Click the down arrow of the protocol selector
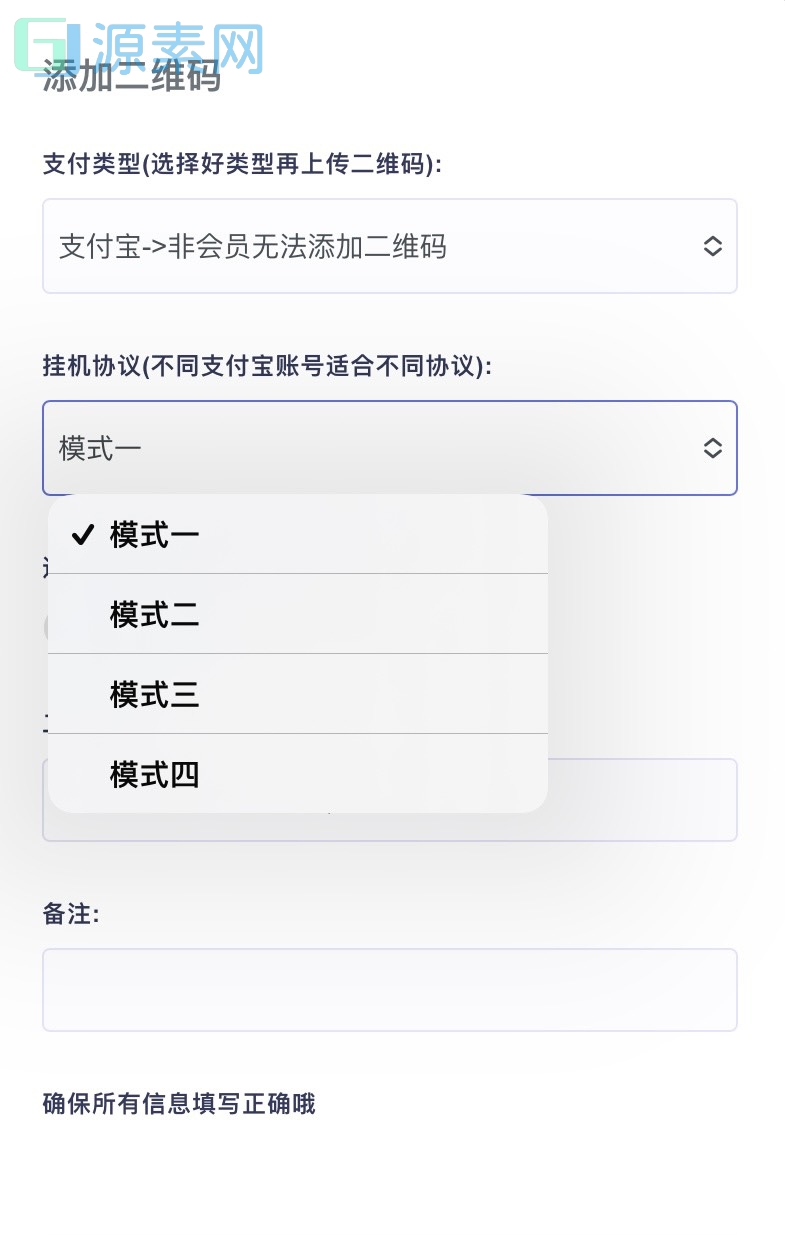The height and width of the screenshot is (1235, 785). point(713,454)
